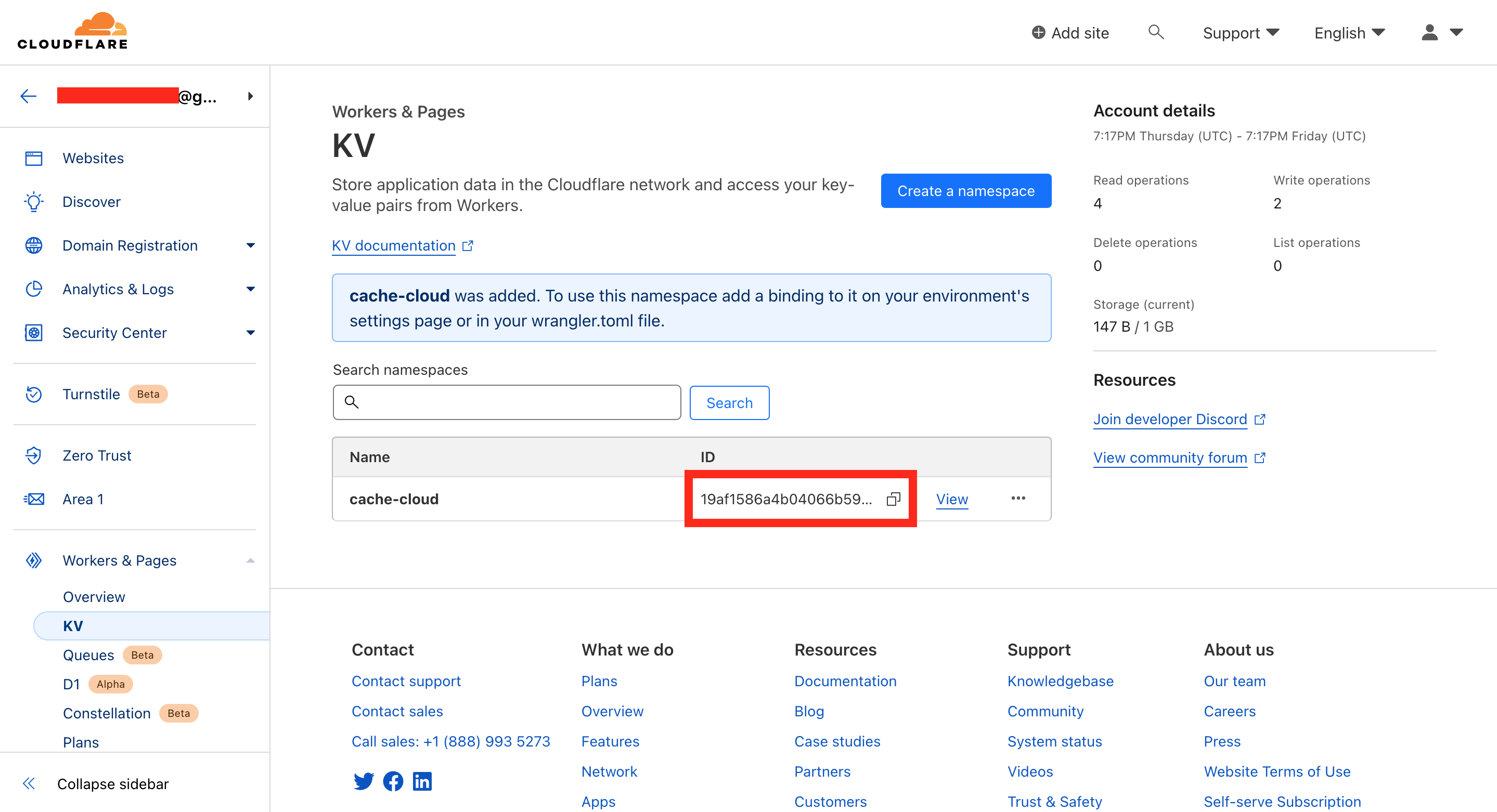Viewport: 1497px width, 812px height.
Task: Go back with the left arrow
Action: (x=29, y=96)
